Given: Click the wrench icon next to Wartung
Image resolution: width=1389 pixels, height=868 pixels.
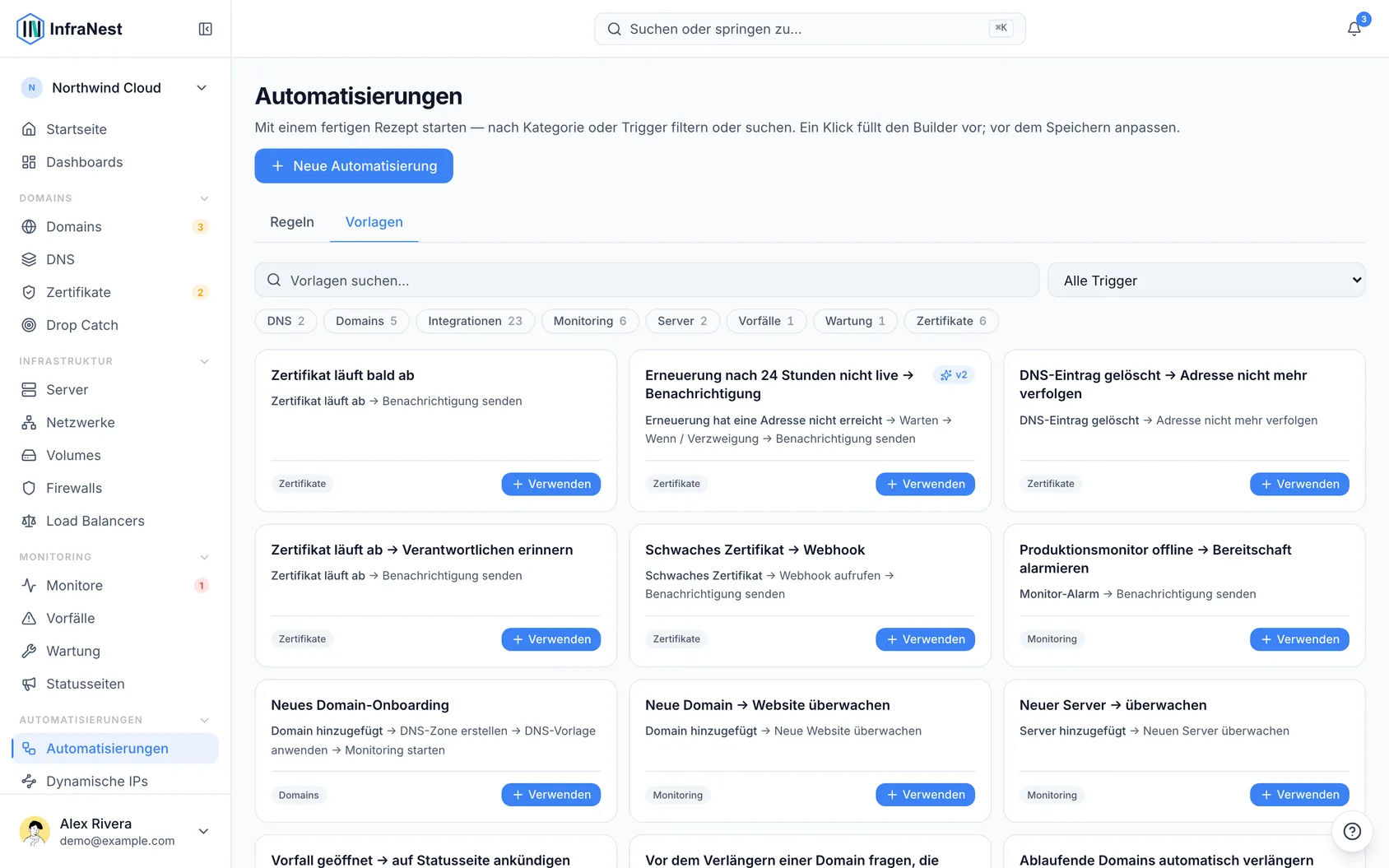Looking at the screenshot, I should (29, 651).
